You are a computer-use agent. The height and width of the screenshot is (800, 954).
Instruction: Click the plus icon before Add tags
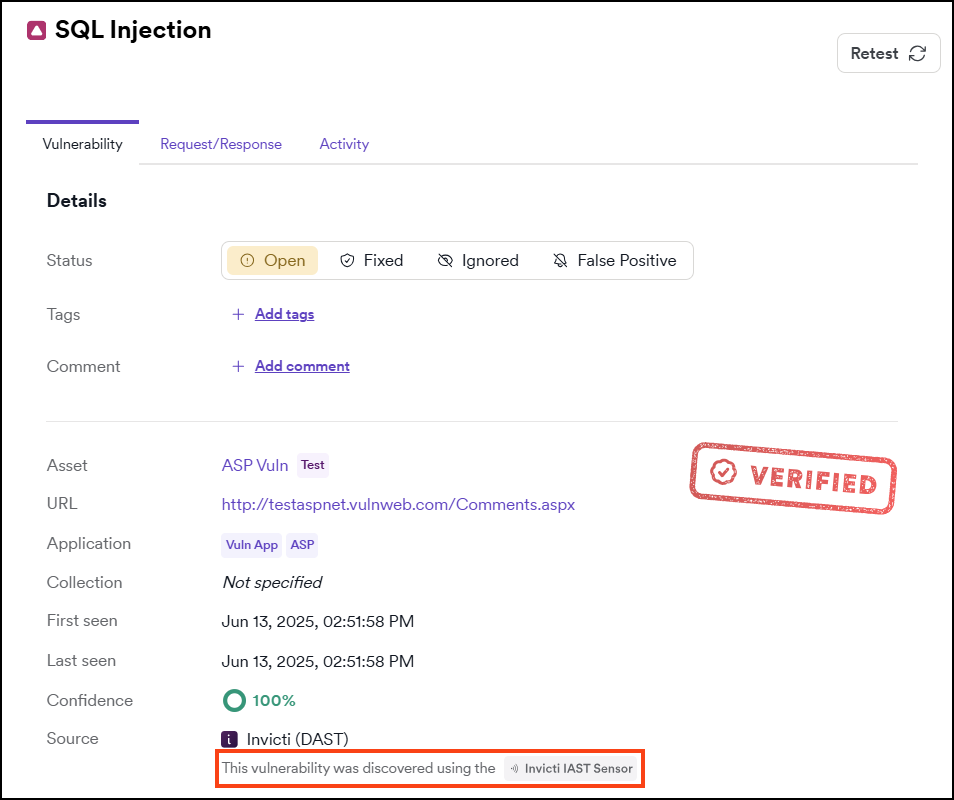pos(238,314)
